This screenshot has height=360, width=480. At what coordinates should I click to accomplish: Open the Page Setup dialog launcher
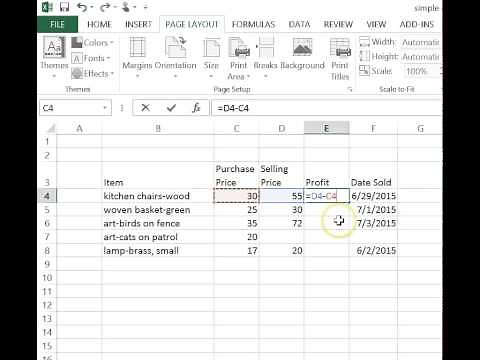pos(350,89)
